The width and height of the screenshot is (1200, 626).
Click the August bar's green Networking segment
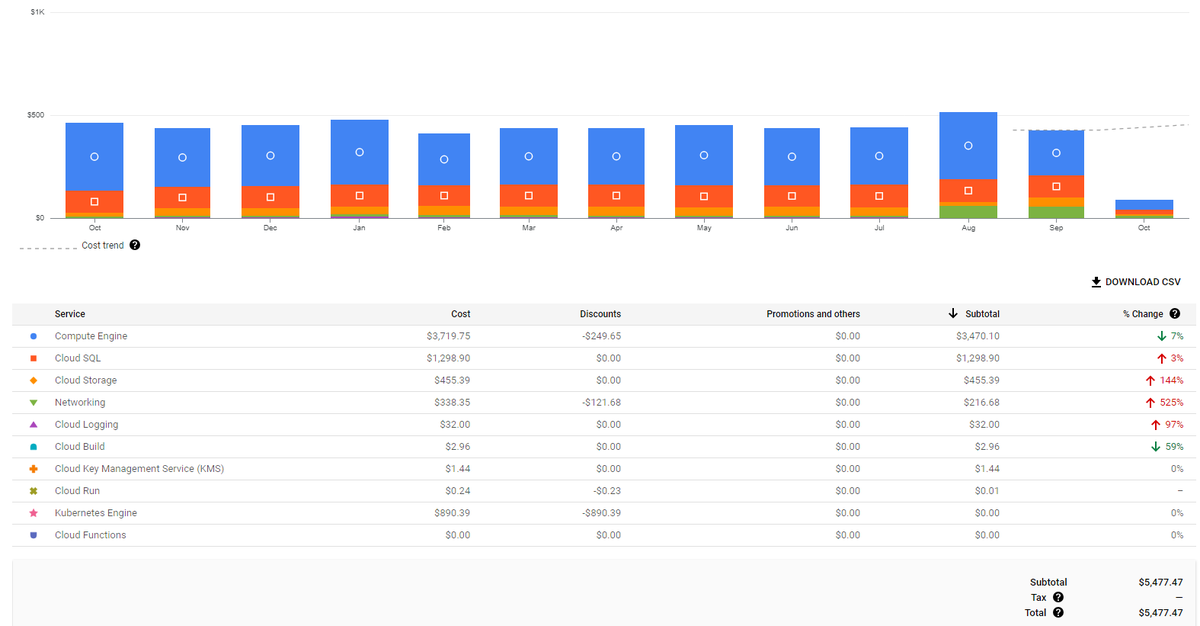(968, 212)
